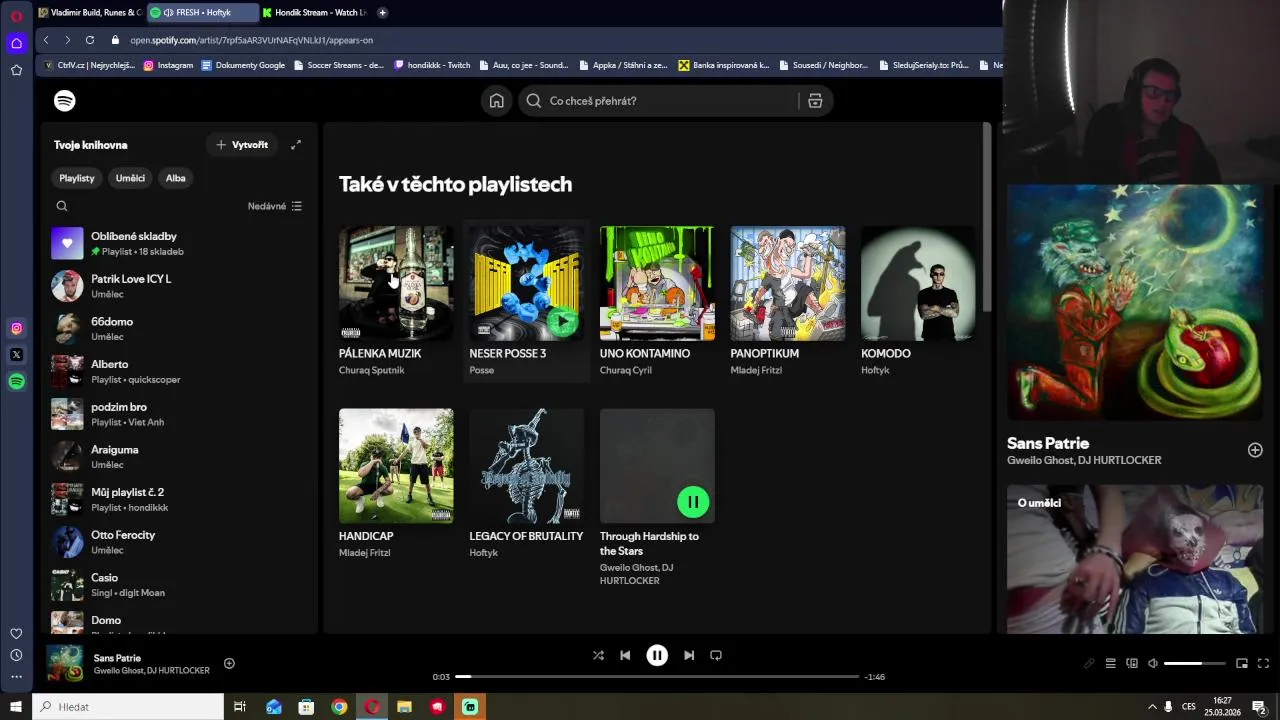
Task: Click the Spotify logo
Action: click(65, 101)
